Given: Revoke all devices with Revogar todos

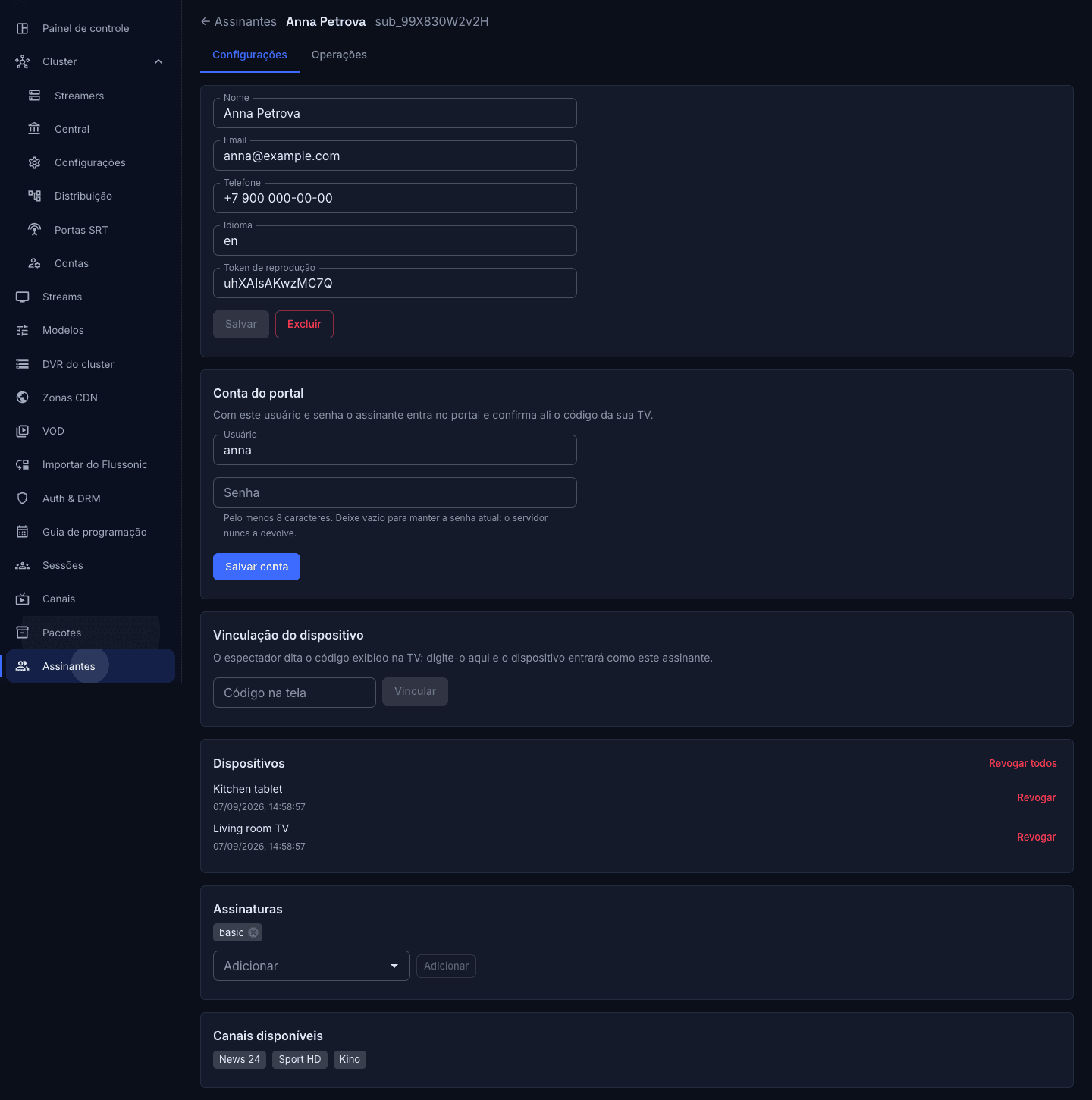Looking at the screenshot, I should 1023,763.
